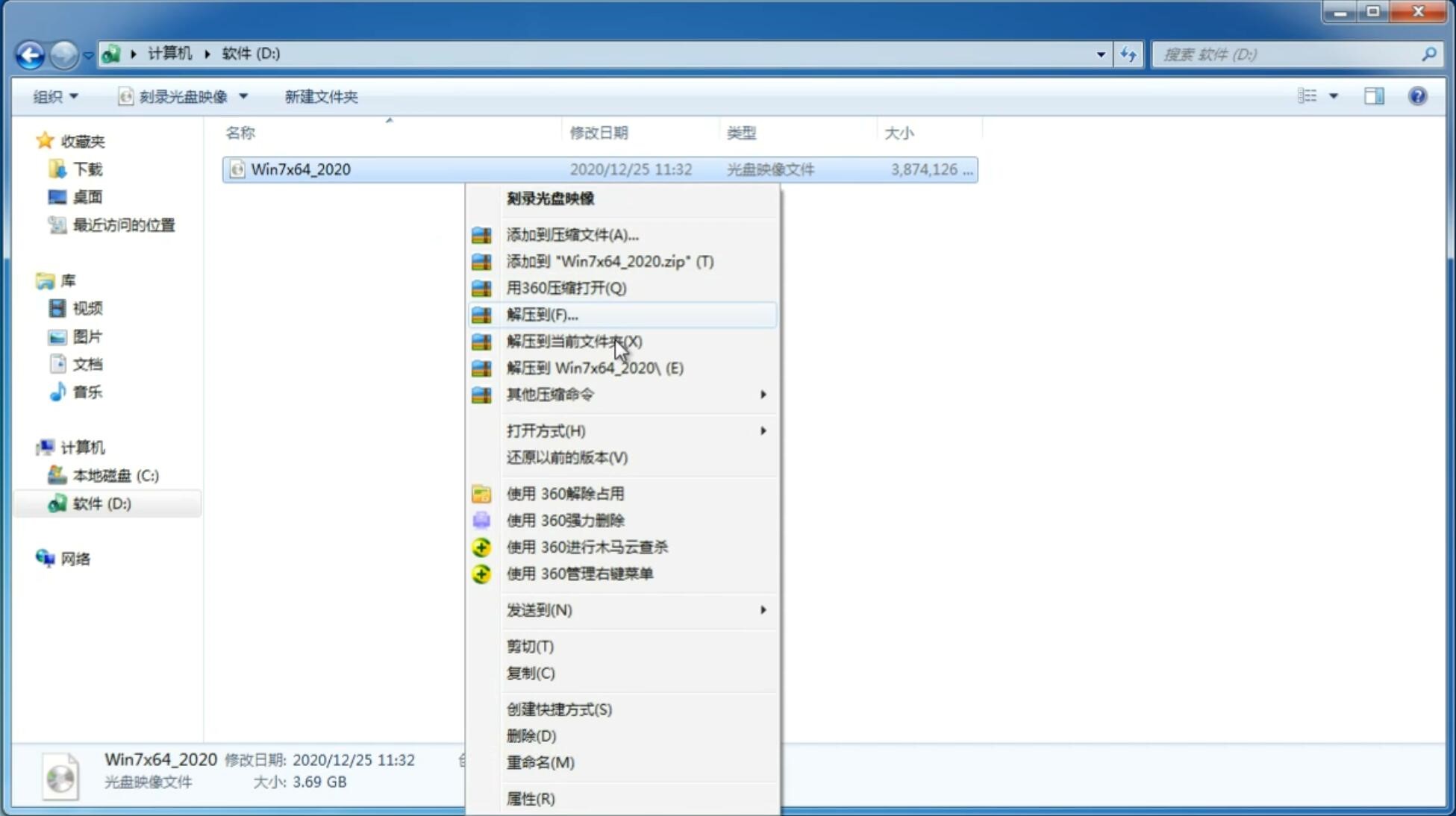Image resolution: width=1456 pixels, height=816 pixels.
Task: Open 属性 file properties dialog
Action: pyautogui.click(x=529, y=798)
